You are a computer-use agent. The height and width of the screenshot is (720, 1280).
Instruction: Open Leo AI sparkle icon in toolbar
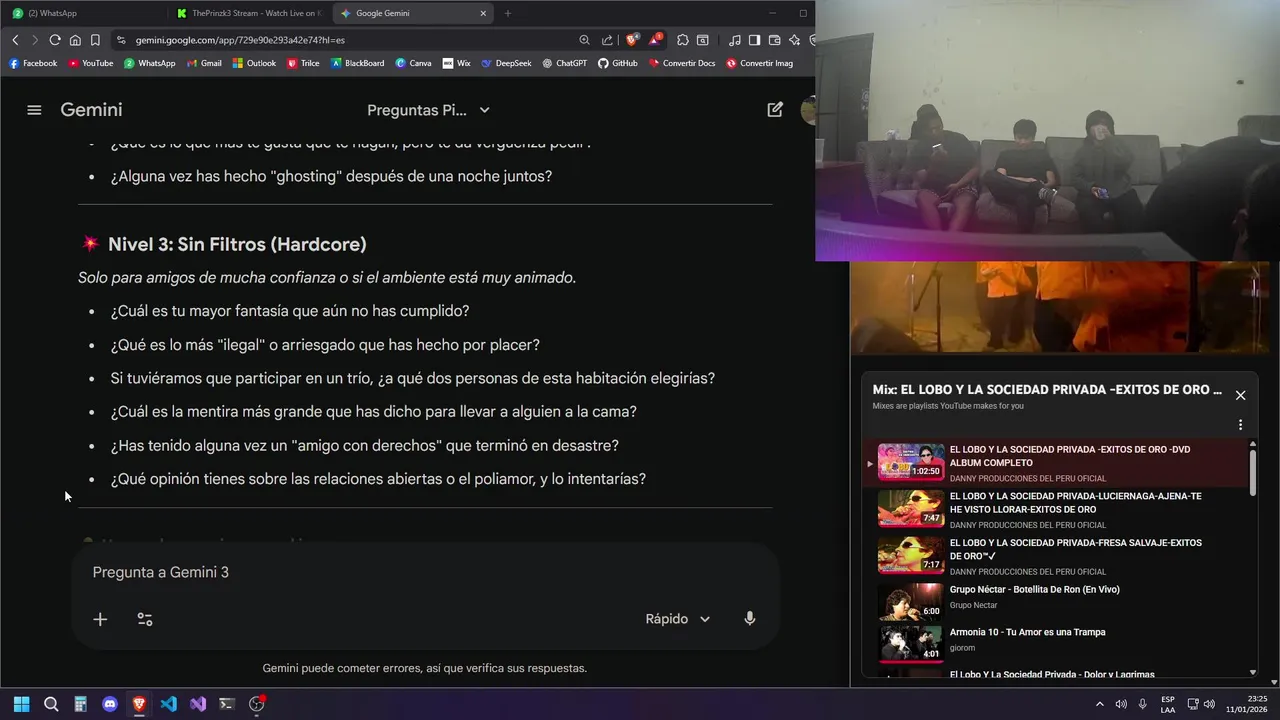point(795,40)
